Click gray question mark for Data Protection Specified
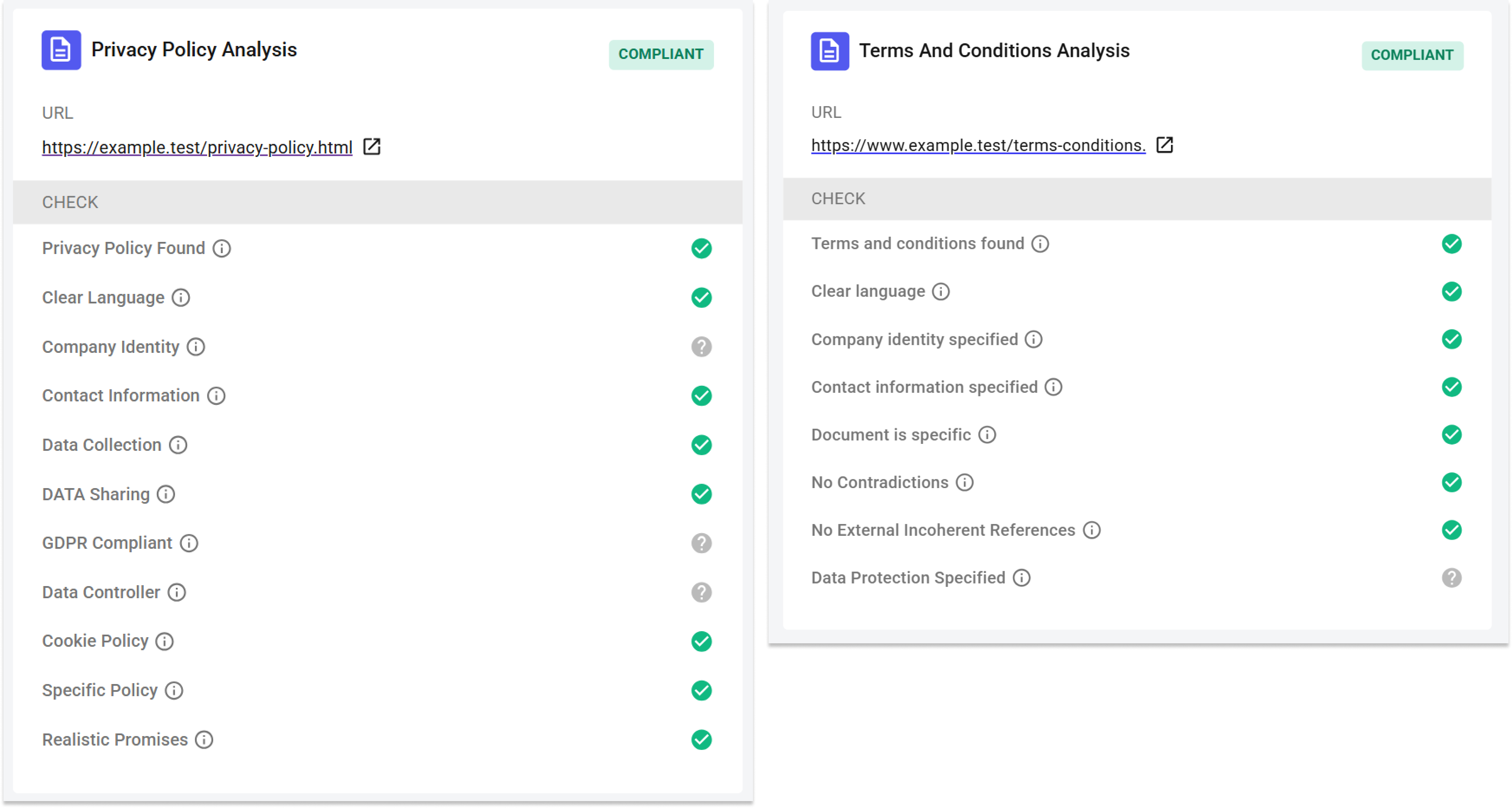 coord(1451,578)
